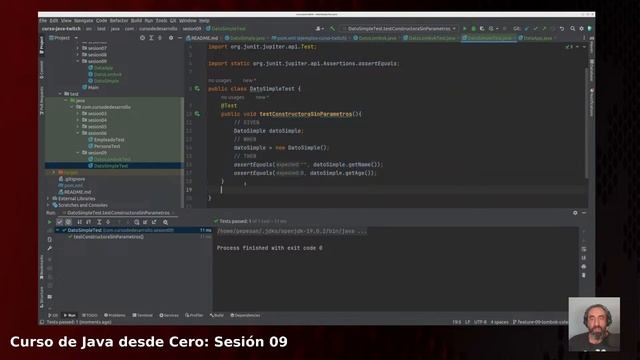The image size is (640, 360).
Task: Open the Services tool window
Action: coord(169,316)
